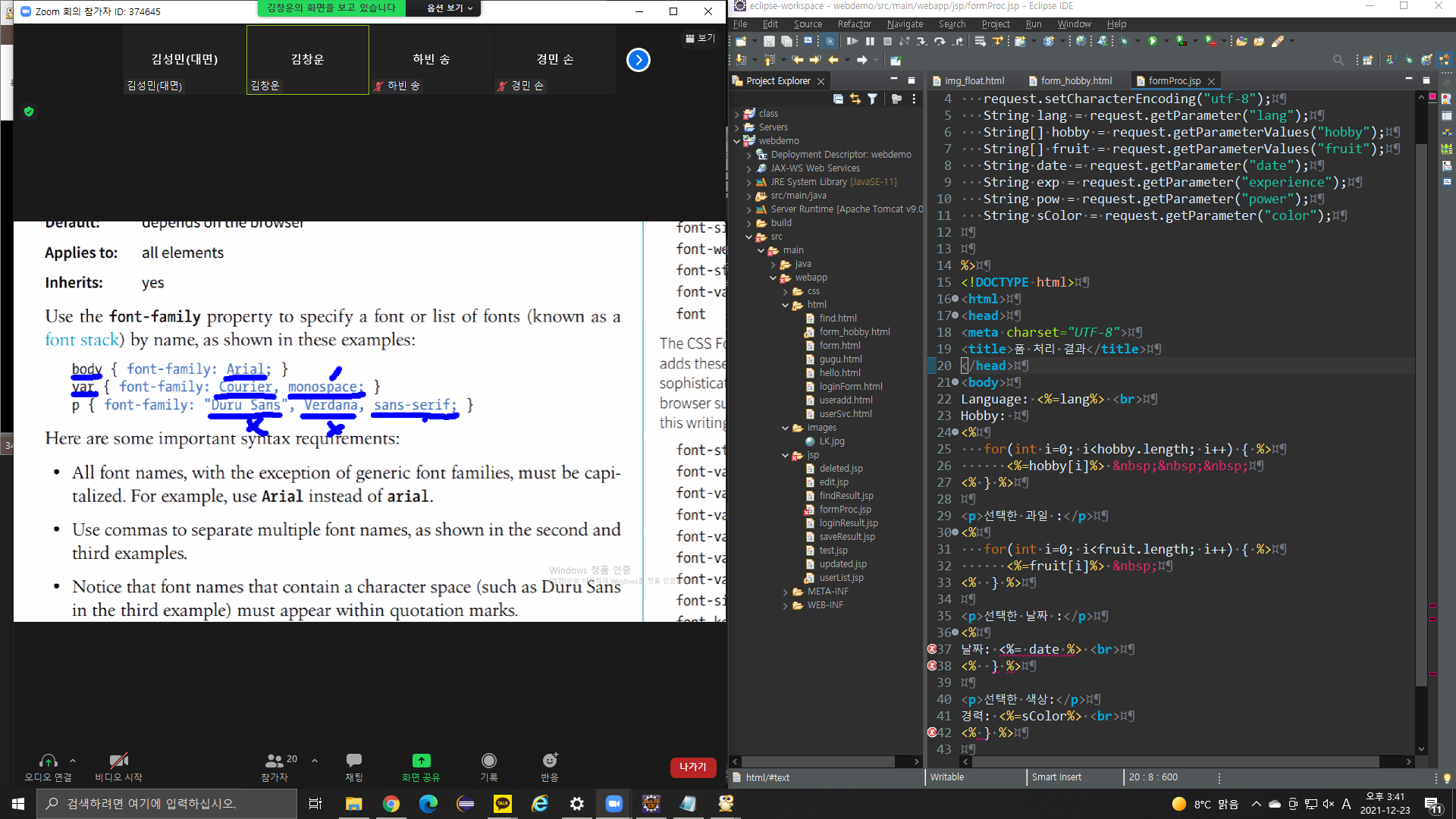Click the Open web browser globe icon

1081,41
